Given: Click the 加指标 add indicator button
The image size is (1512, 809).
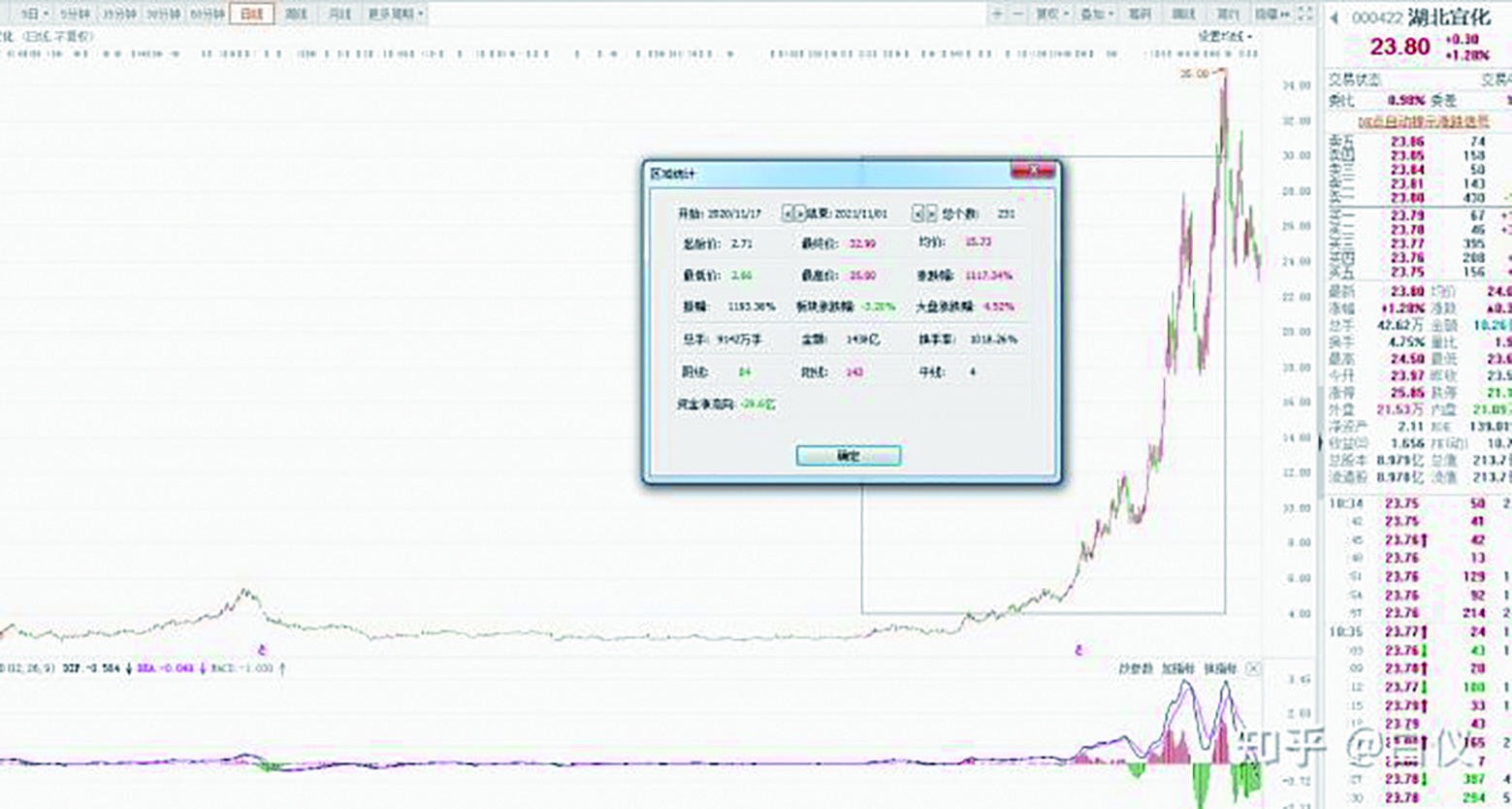Looking at the screenshot, I should [x=1177, y=668].
